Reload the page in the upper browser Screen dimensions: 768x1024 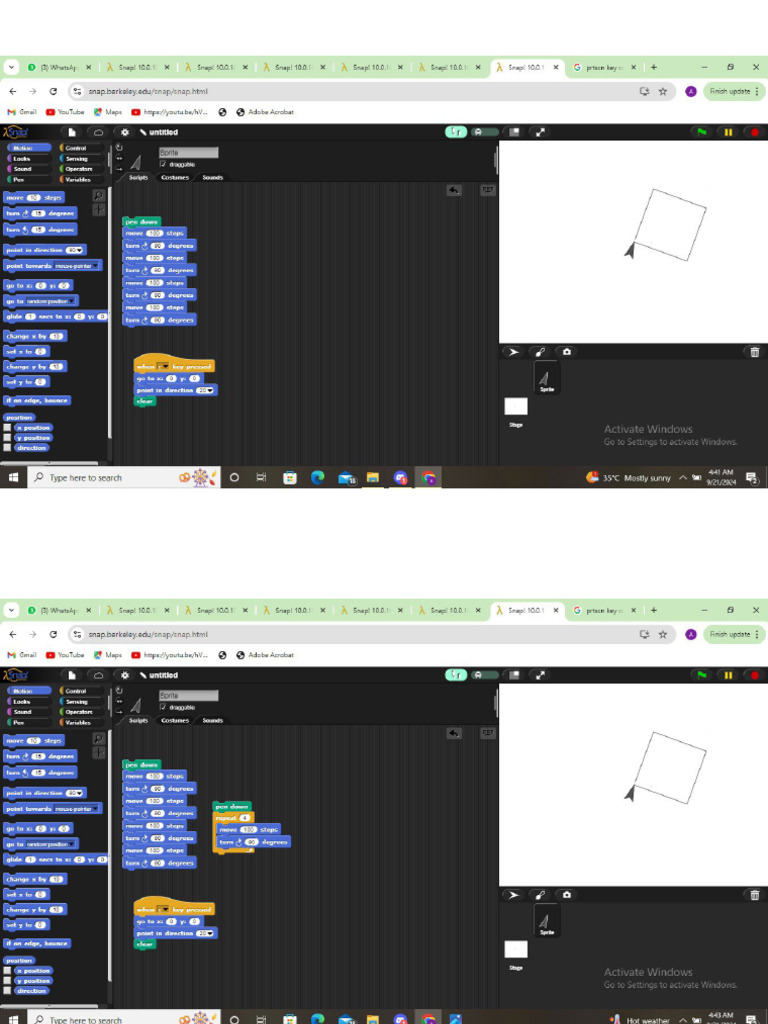click(53, 91)
